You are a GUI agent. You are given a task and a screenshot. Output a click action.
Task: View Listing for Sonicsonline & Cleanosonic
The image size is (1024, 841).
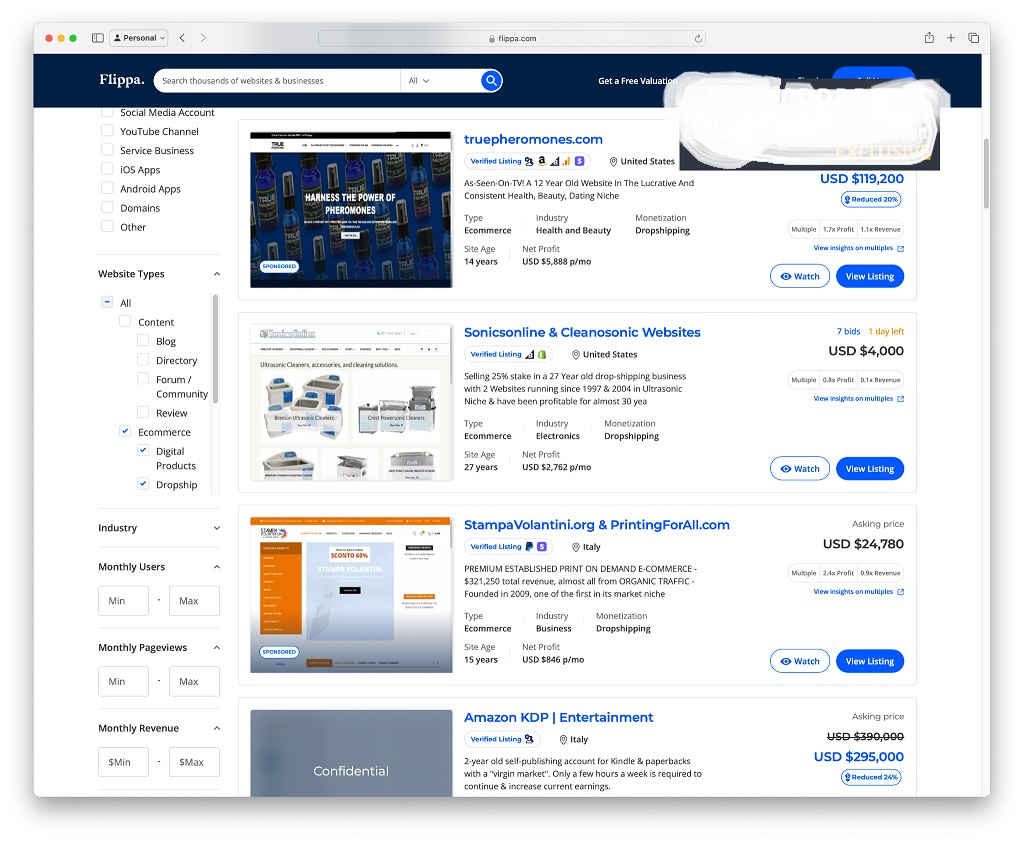(869, 469)
